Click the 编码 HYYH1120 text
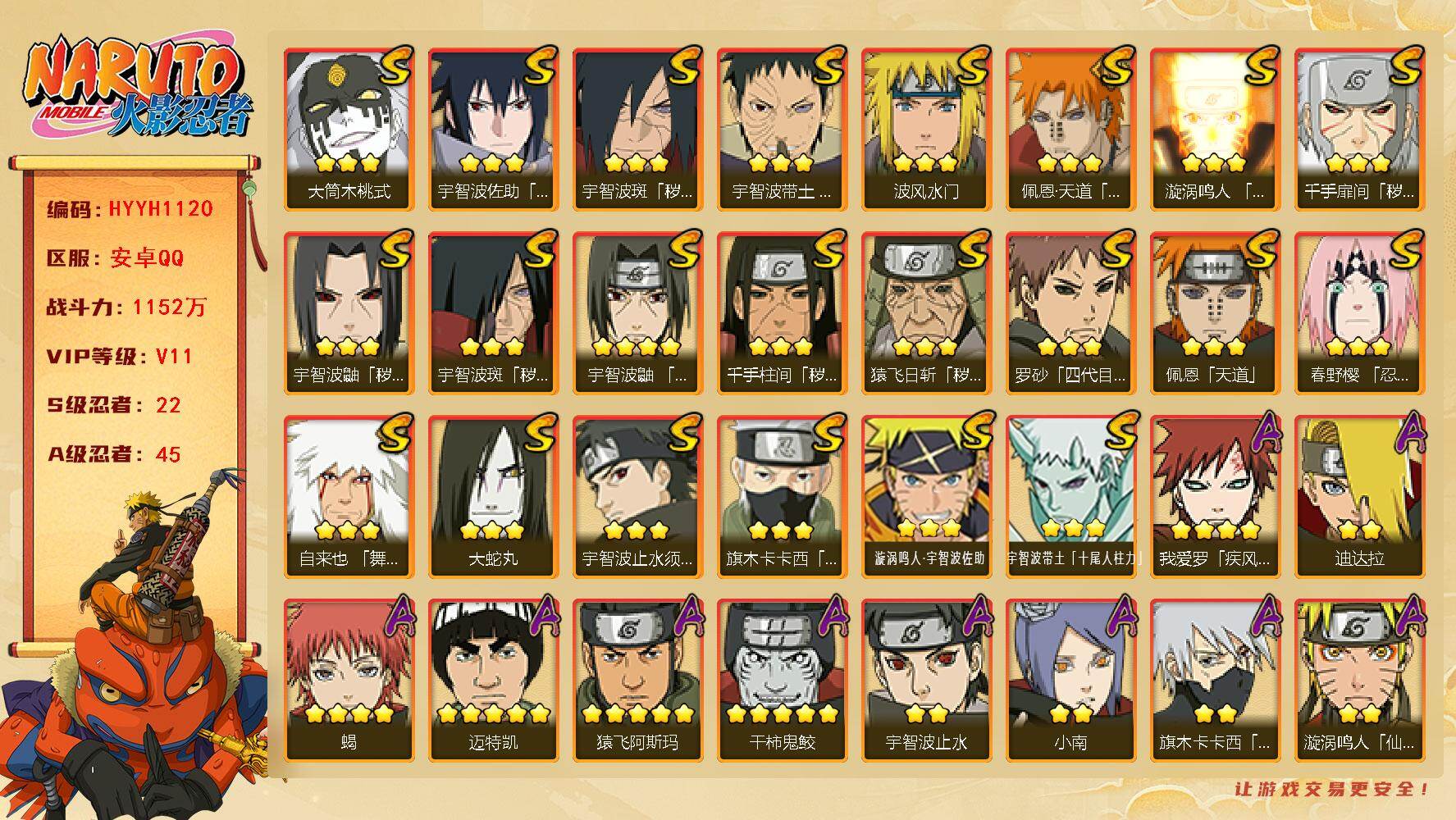The height and width of the screenshot is (820, 1456). (130, 209)
